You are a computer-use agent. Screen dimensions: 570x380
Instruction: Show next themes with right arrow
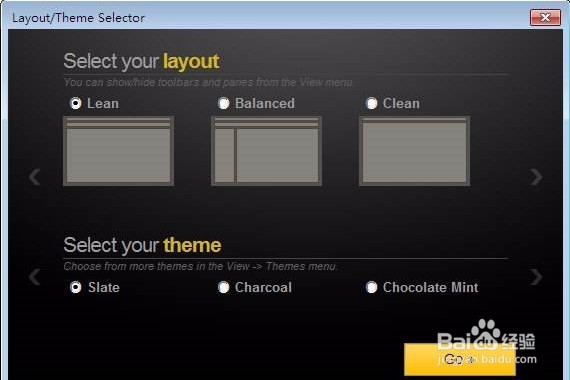536,277
